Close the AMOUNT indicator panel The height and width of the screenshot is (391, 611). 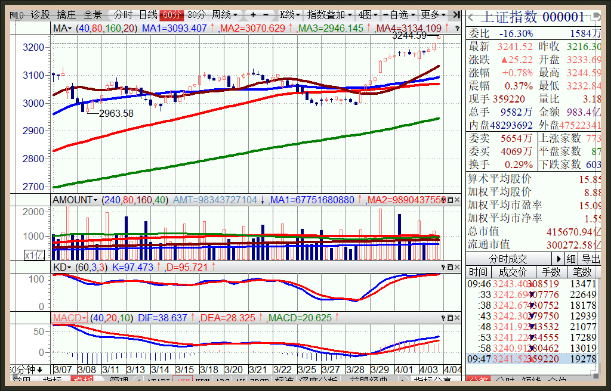pos(457,200)
